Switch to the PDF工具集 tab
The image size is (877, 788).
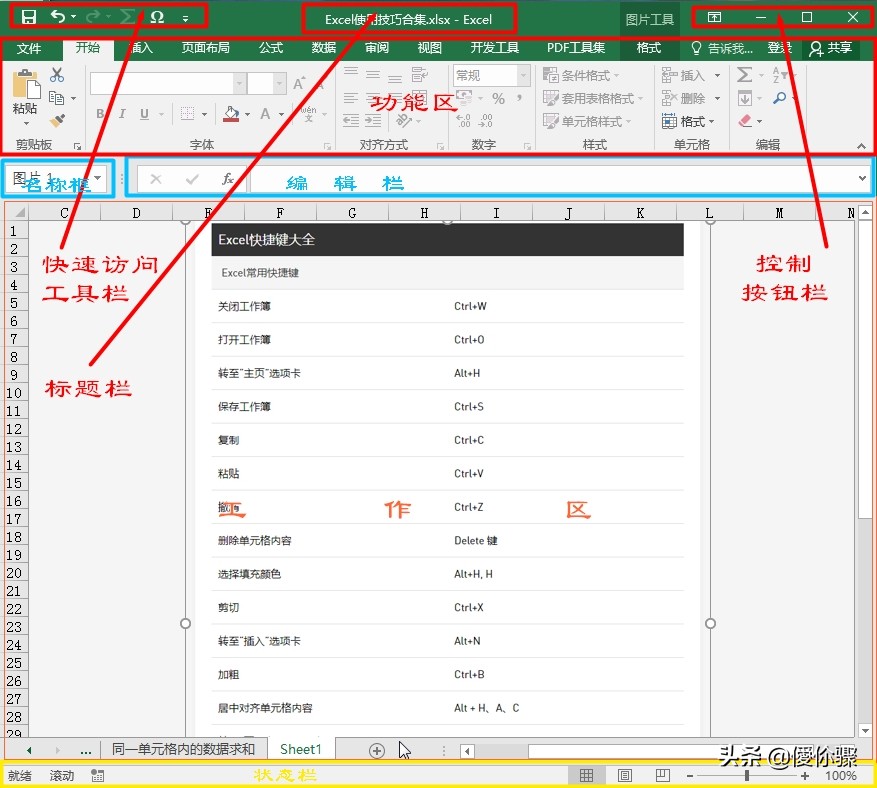(576, 48)
